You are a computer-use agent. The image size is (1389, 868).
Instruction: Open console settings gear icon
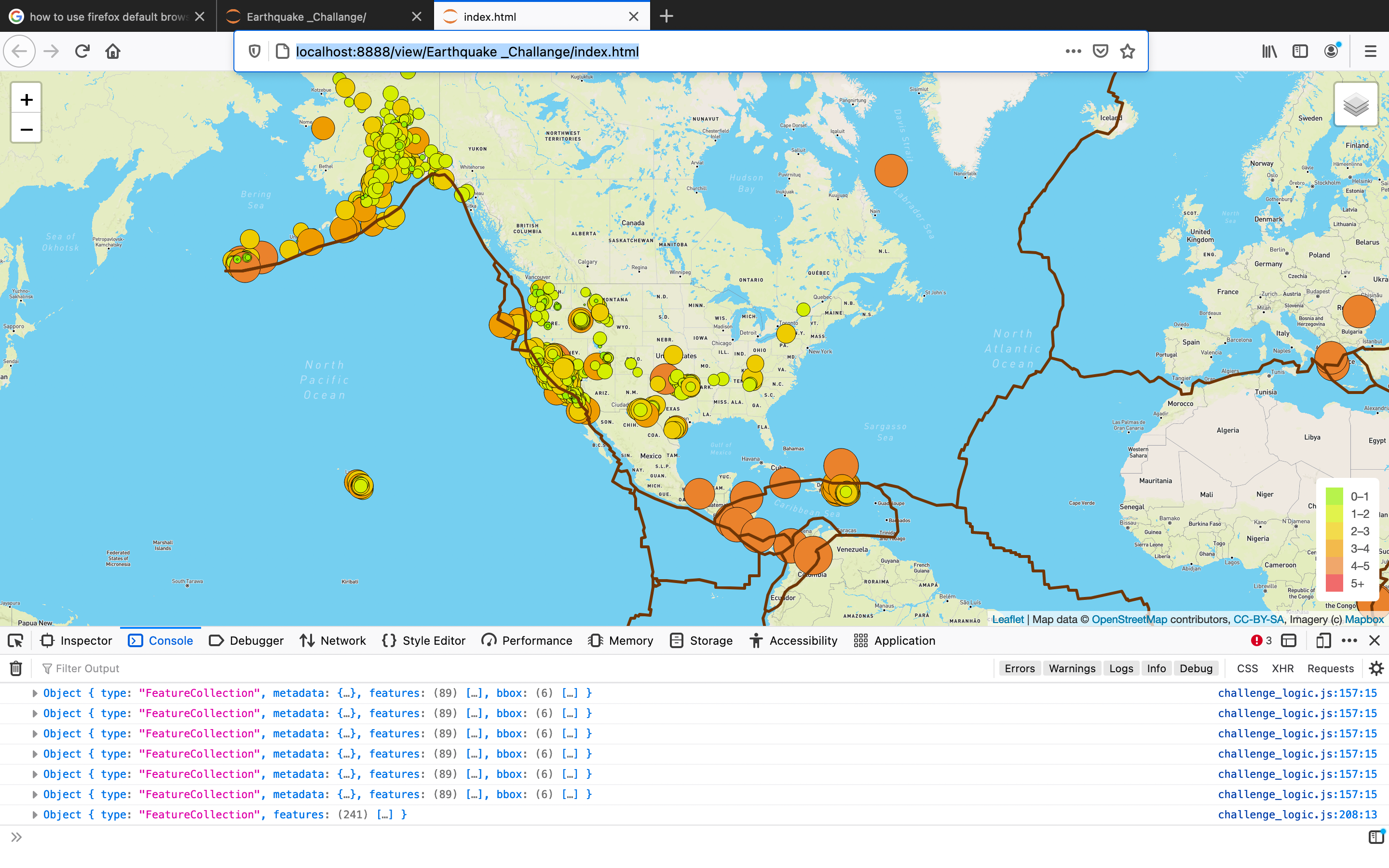1376,668
